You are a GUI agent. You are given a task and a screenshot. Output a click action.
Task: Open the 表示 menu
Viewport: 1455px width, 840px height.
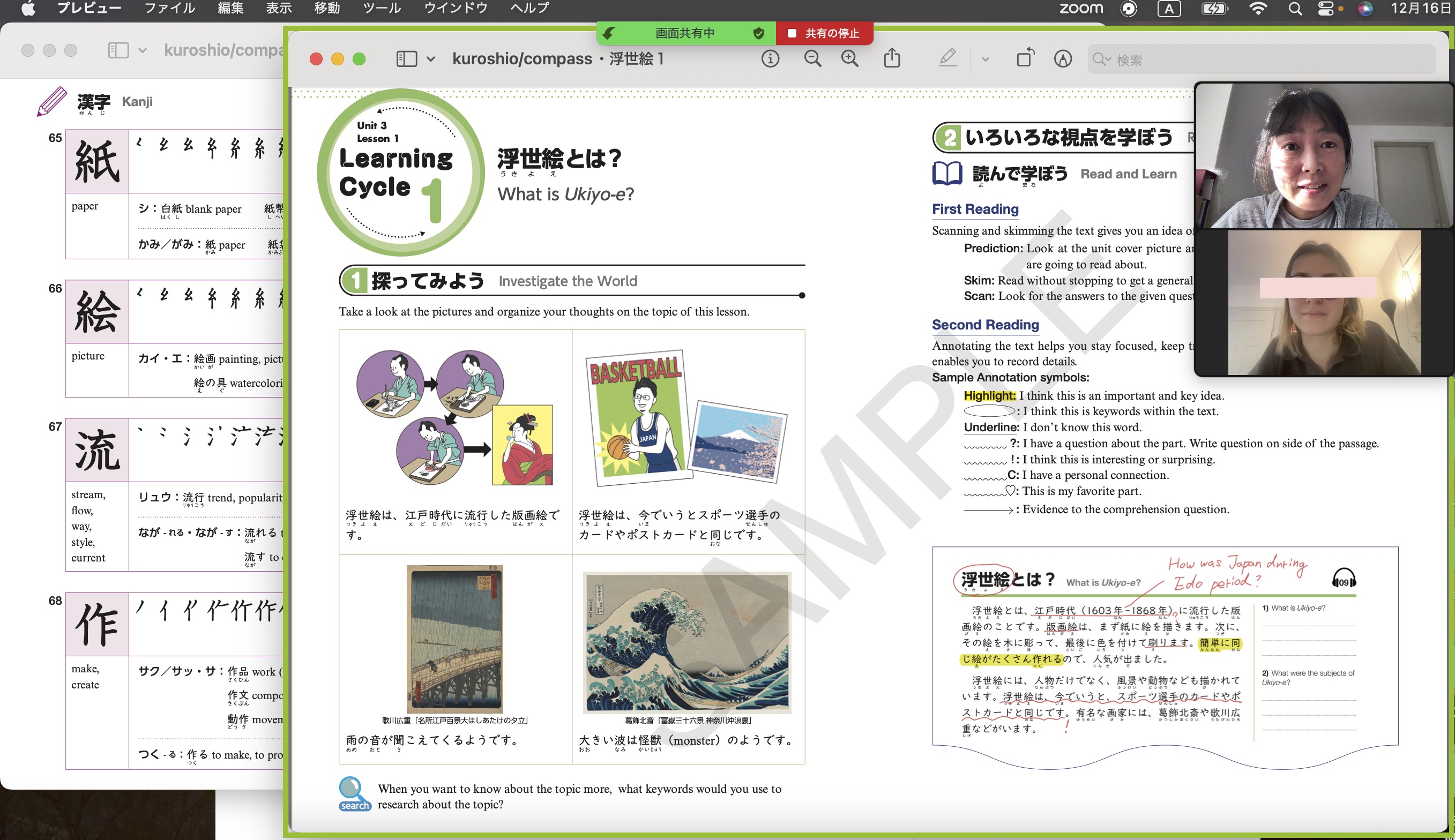click(x=278, y=8)
